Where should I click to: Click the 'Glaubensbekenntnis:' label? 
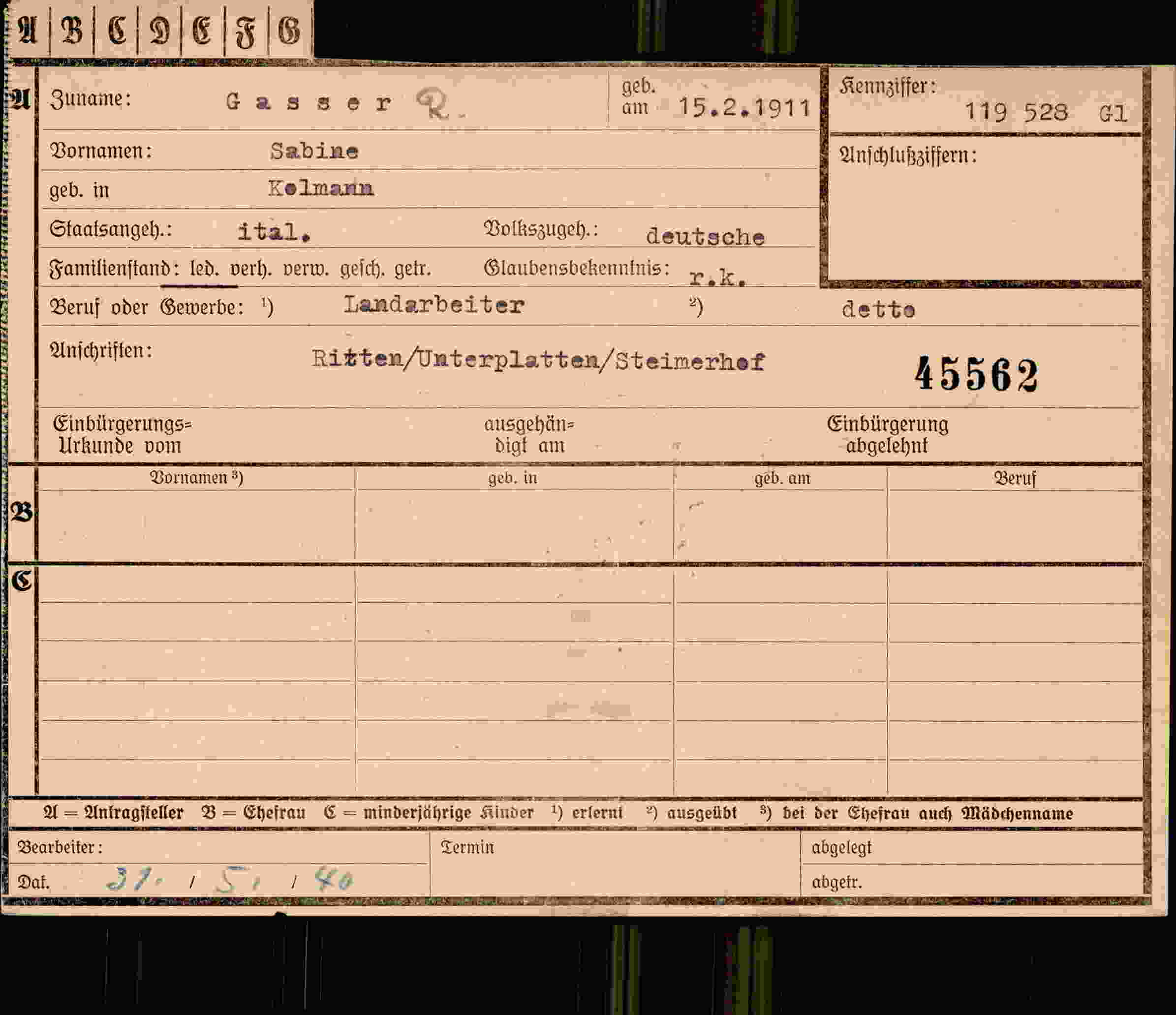tap(577, 267)
